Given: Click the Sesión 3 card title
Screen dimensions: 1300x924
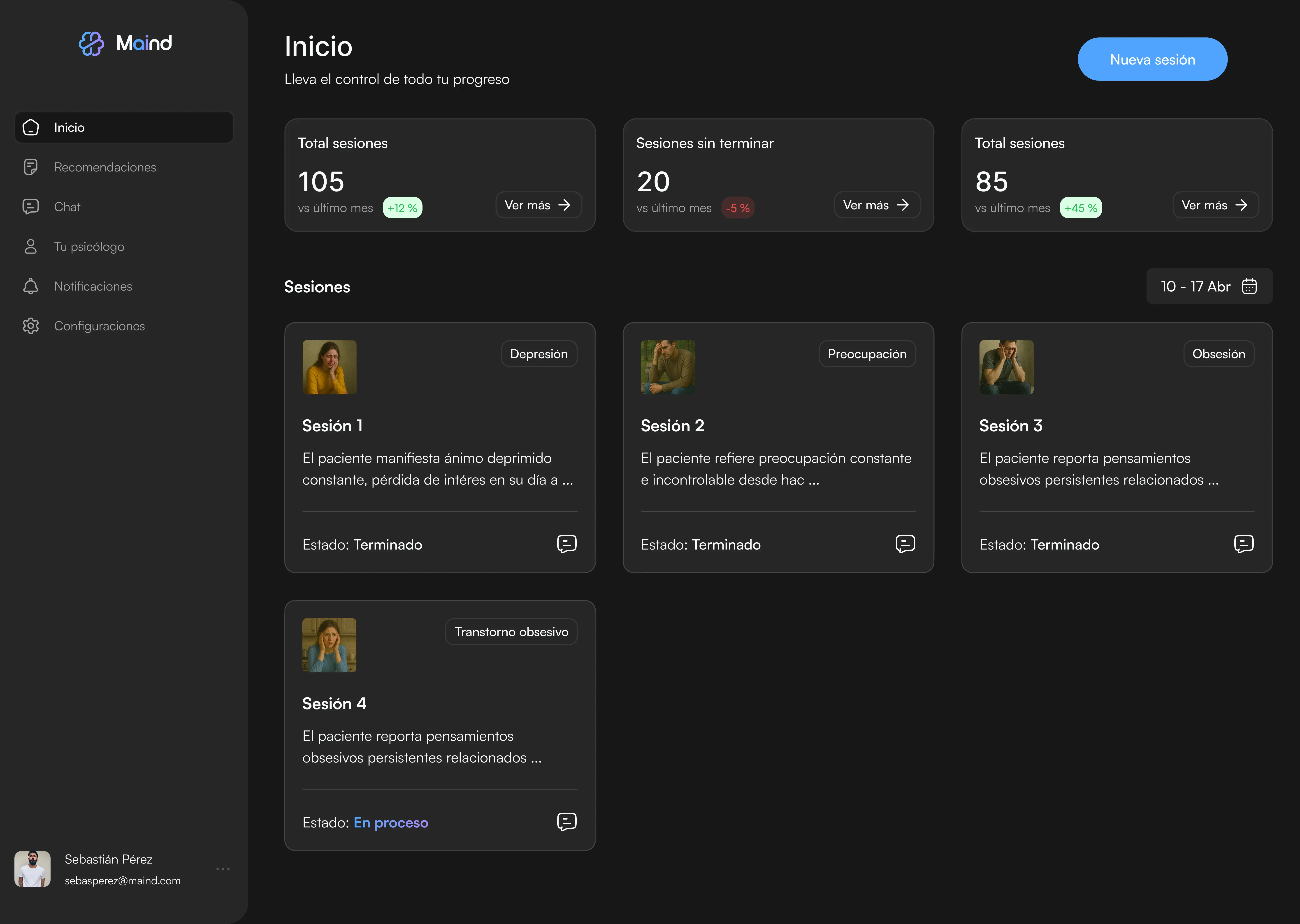Looking at the screenshot, I should [1011, 426].
